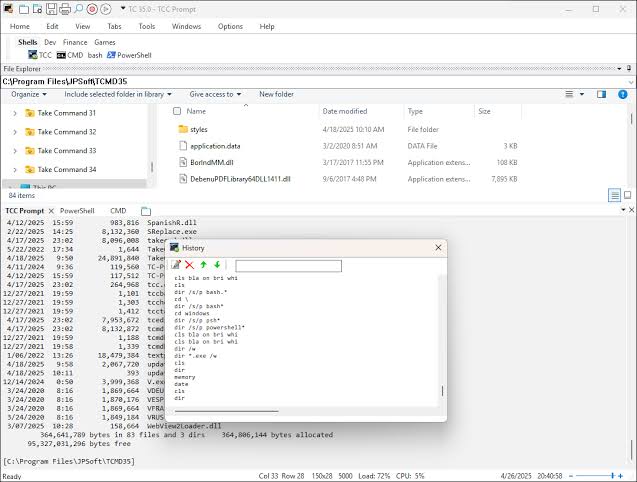The width and height of the screenshot is (637, 482).
Task: Click the History dialog vertical scrollbar thumb
Action: pyautogui.click(x=442, y=391)
